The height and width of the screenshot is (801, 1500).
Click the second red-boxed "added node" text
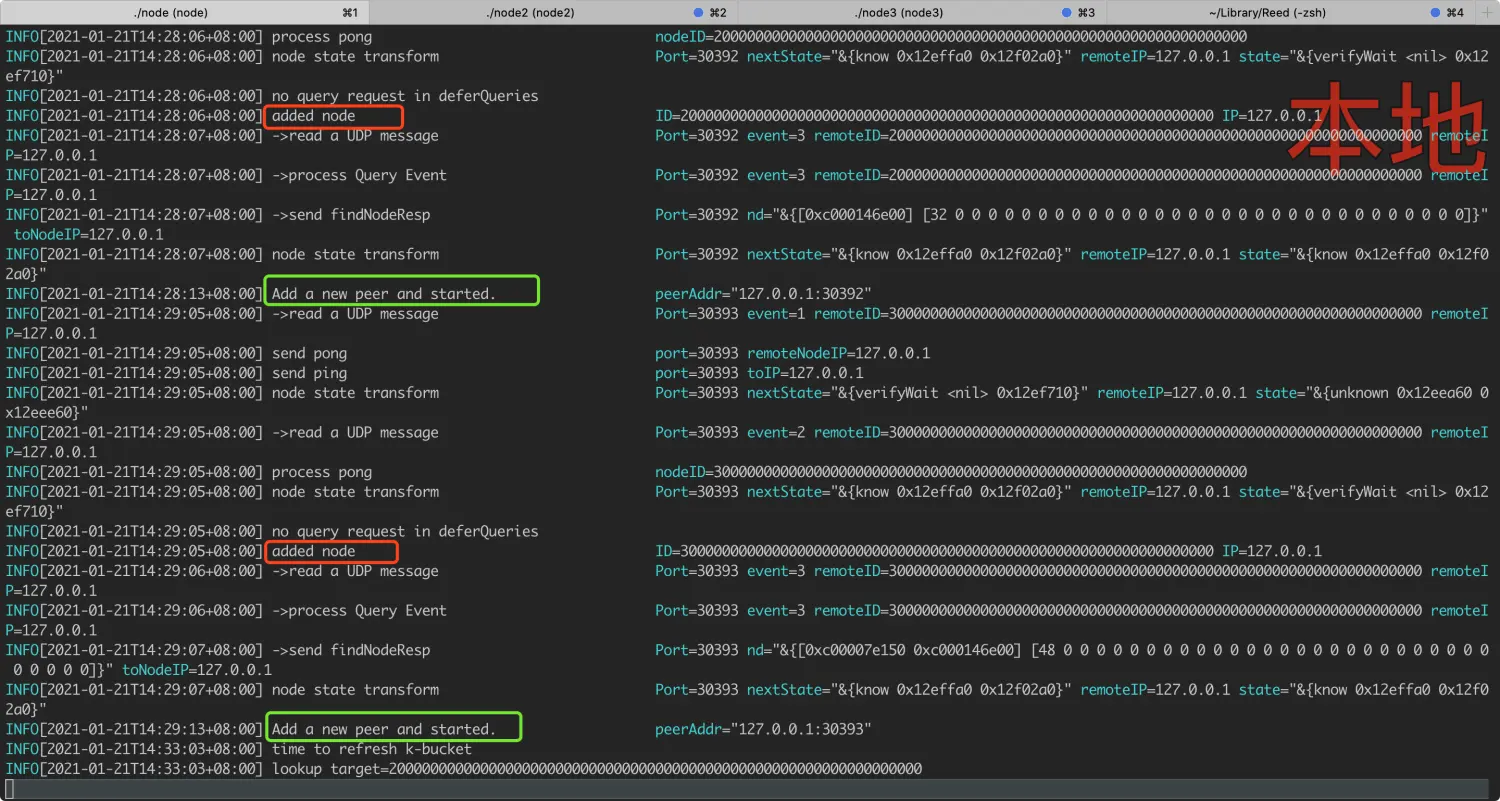[314, 551]
